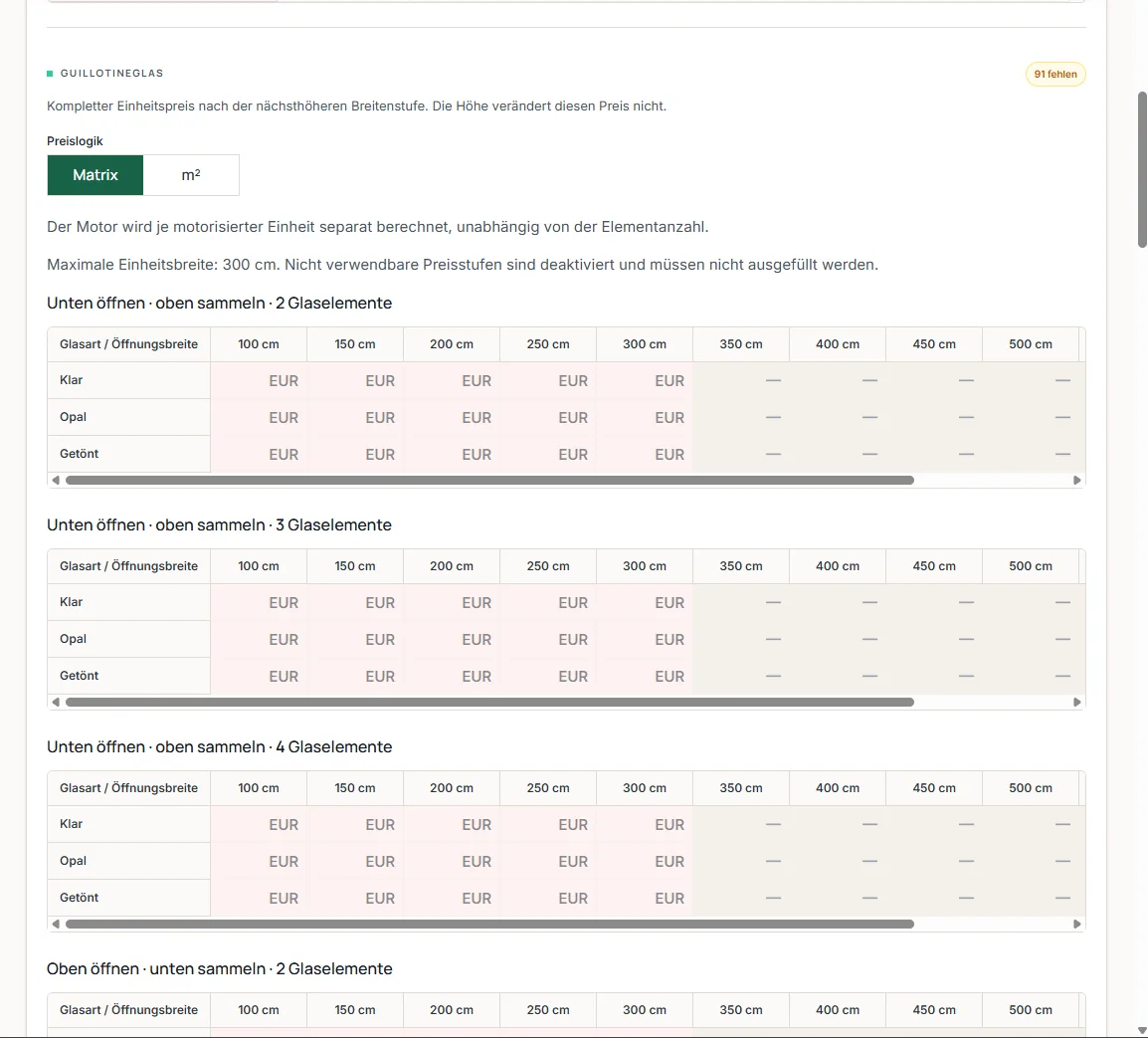Viewport: 1148px width, 1038px height.
Task: Click heading 'Oben öffnen · unten sammeln · 2 Glaselemente'
Action: click(x=220, y=969)
